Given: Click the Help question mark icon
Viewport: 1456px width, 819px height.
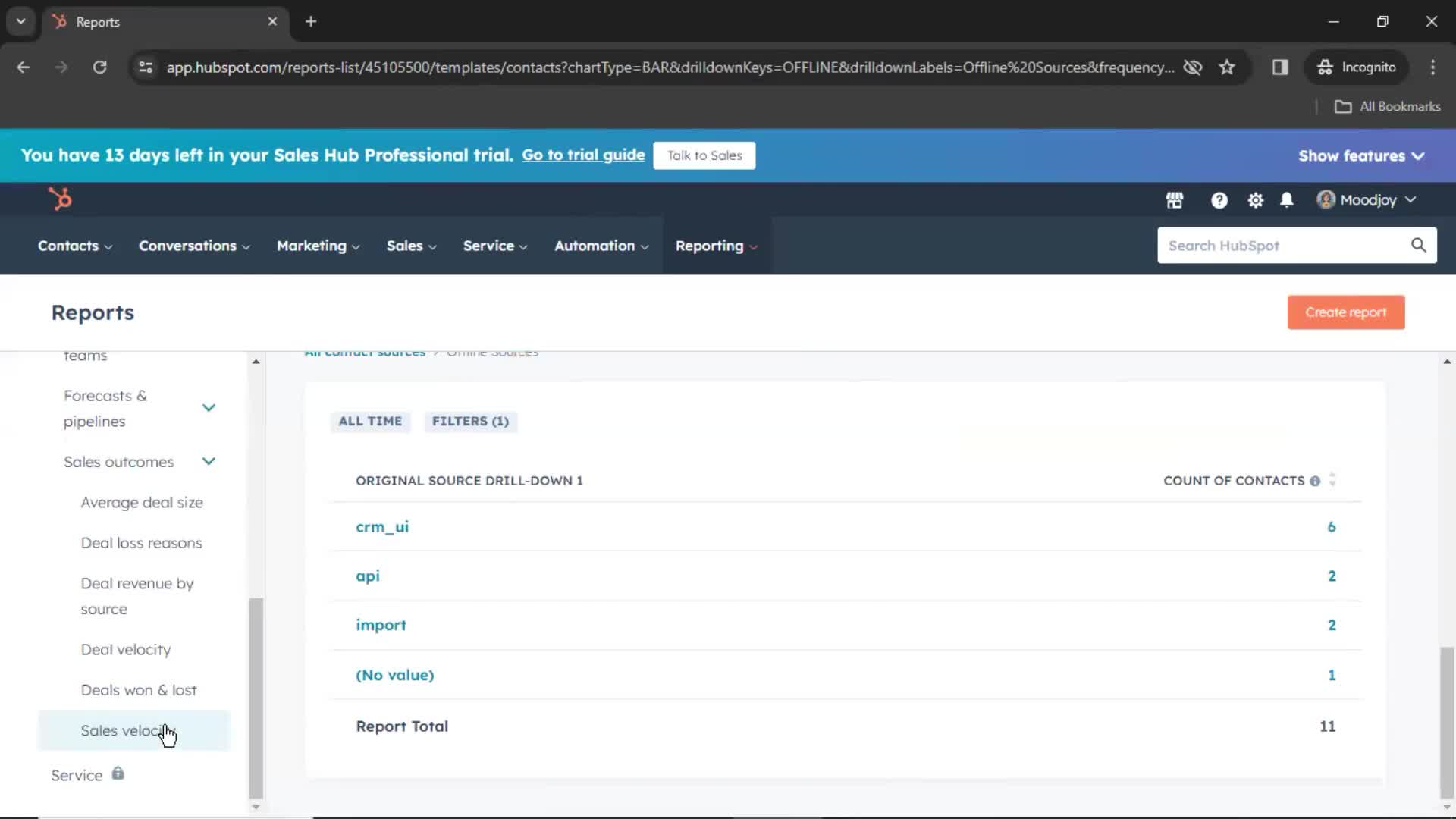Looking at the screenshot, I should (1219, 199).
